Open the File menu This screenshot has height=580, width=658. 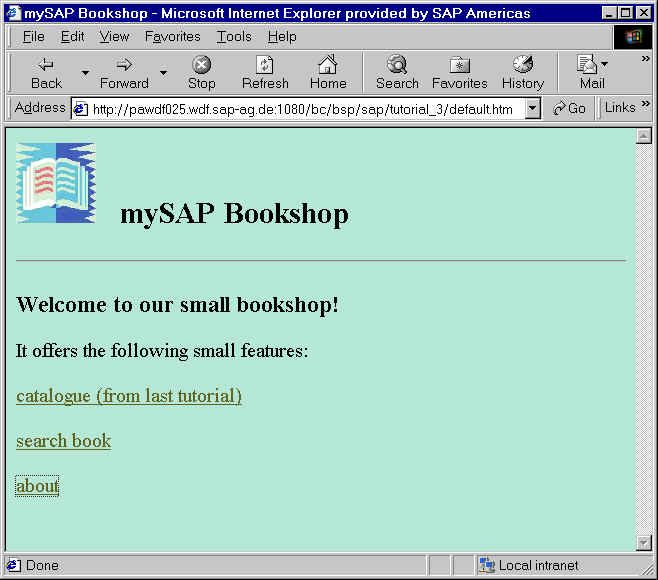pyautogui.click(x=33, y=36)
